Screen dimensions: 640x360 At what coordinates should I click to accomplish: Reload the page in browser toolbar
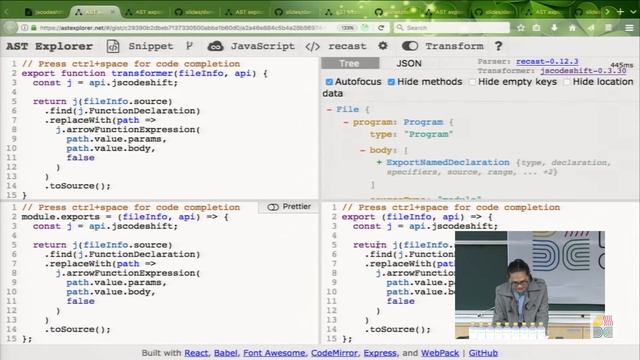380,27
